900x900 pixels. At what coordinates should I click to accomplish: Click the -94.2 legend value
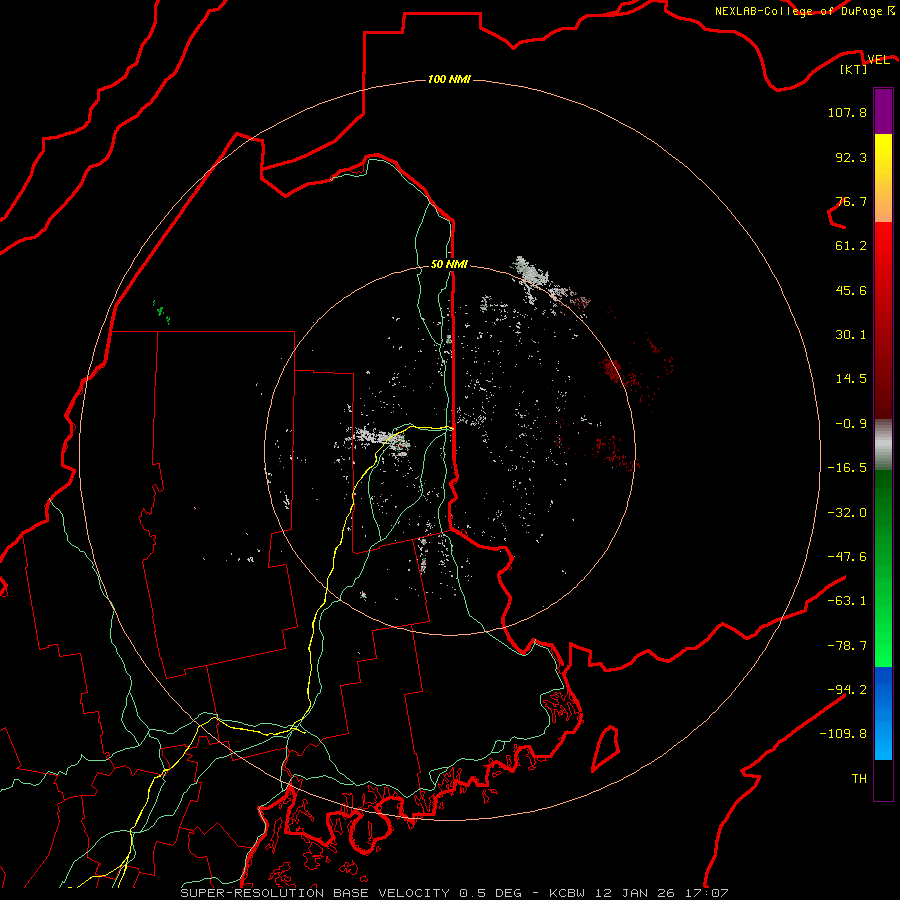tap(847, 689)
